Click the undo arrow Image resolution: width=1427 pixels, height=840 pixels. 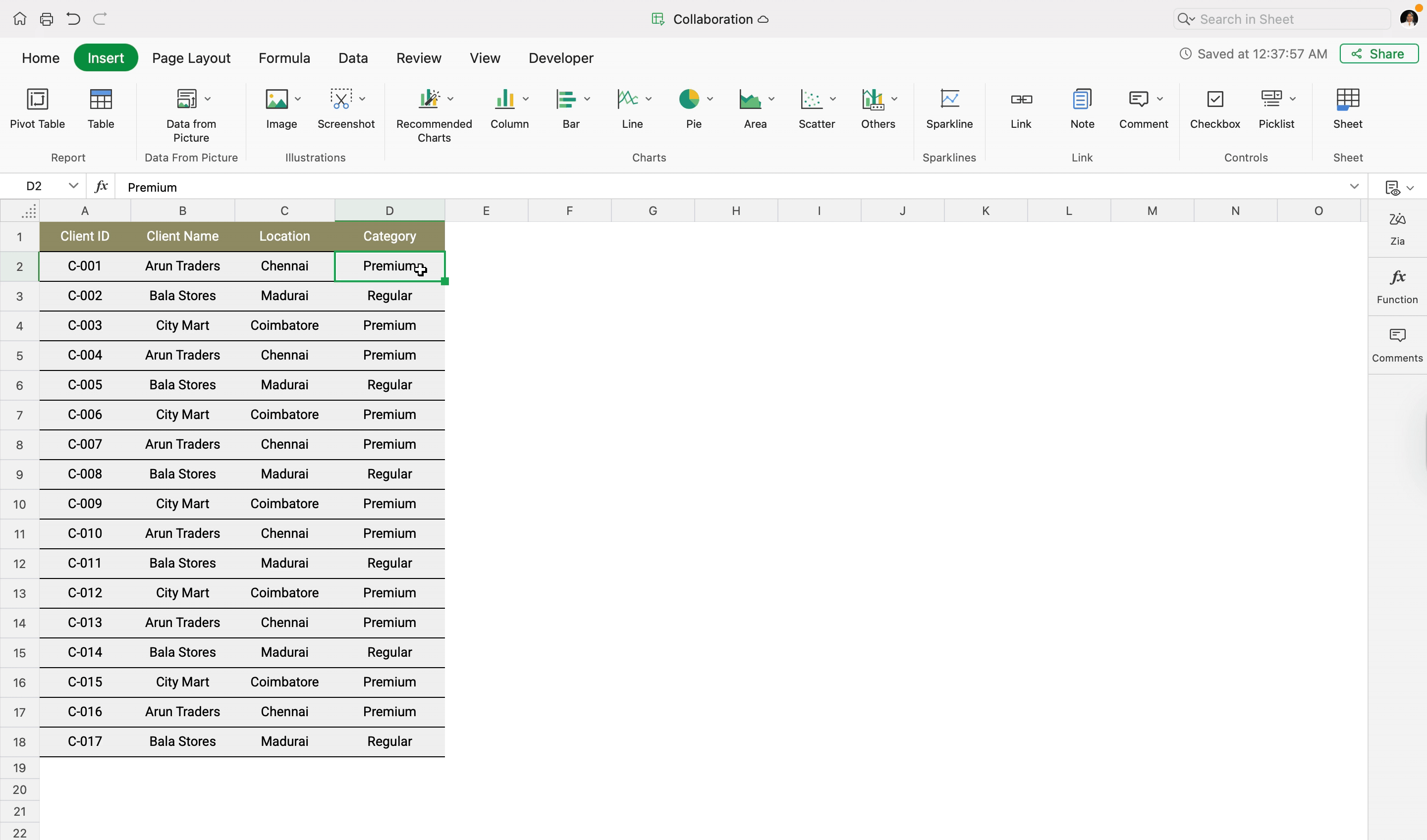tap(73, 19)
